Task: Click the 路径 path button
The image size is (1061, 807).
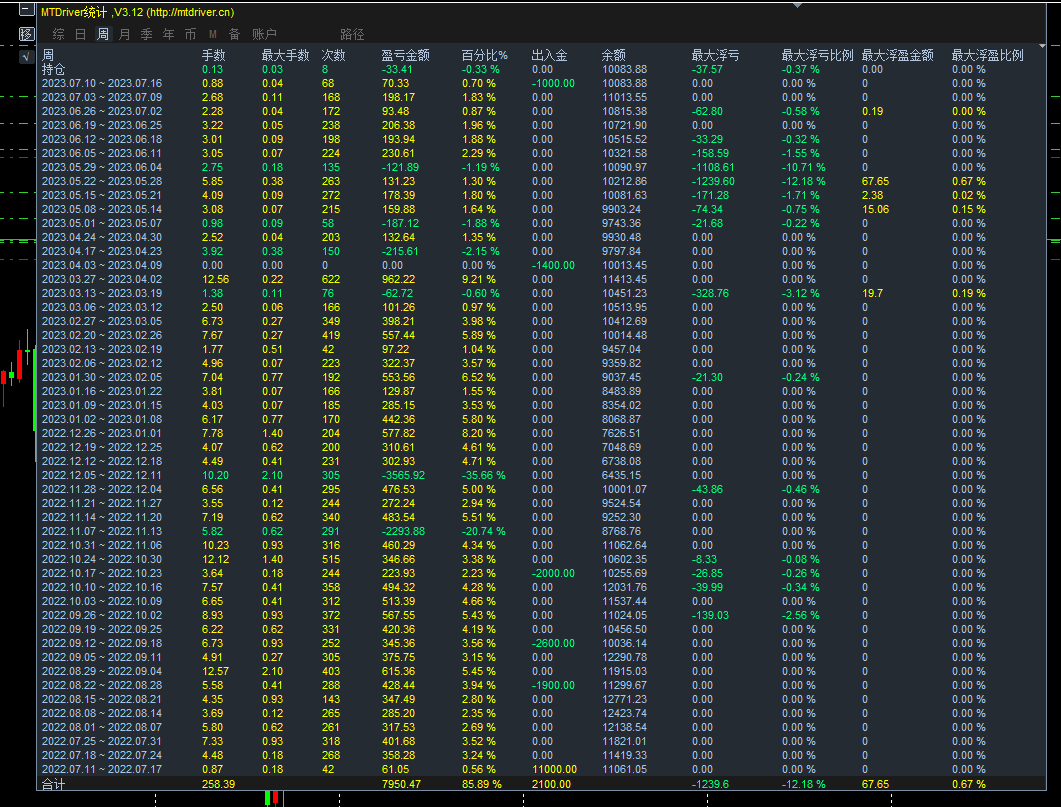Action: click(x=352, y=34)
